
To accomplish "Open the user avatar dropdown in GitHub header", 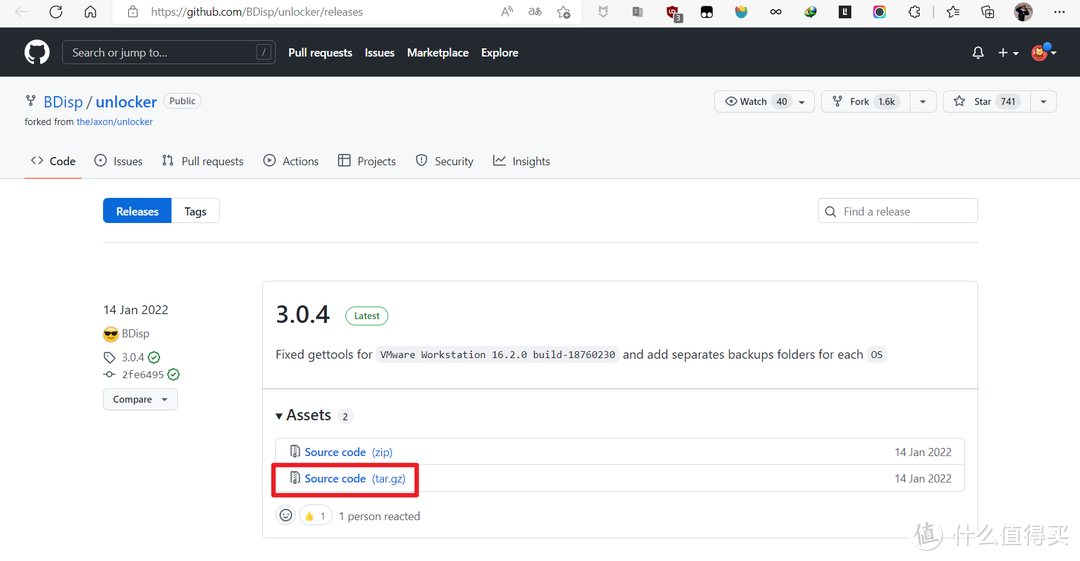I will click(x=1043, y=52).
